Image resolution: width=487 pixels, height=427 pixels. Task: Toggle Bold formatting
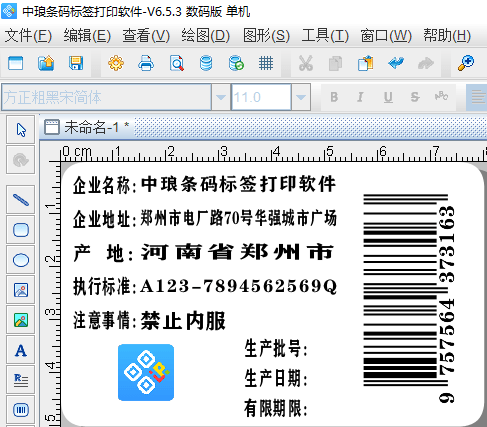coord(334,97)
